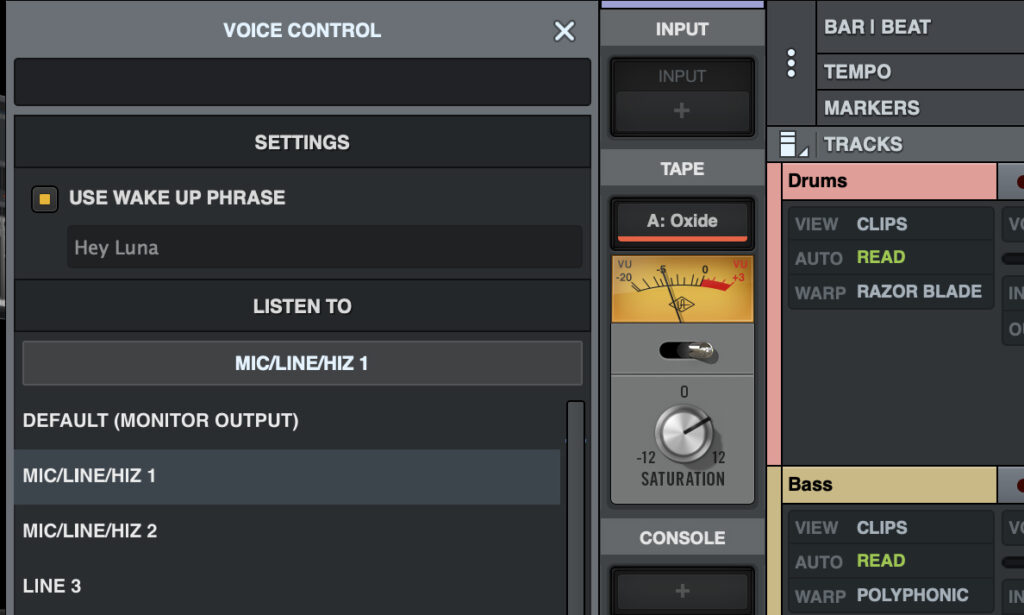
Task: Click the Oxide VU meter display
Action: point(682,289)
